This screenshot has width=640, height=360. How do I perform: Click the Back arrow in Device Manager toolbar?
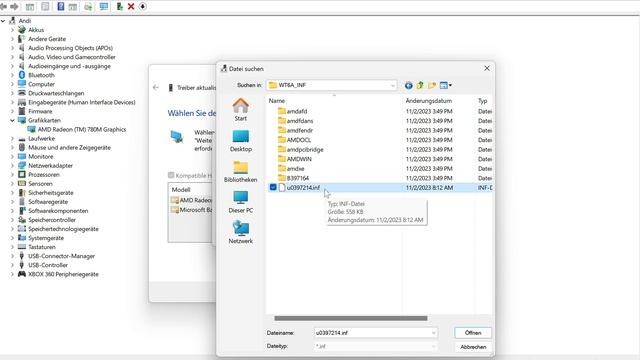pos(4,7)
